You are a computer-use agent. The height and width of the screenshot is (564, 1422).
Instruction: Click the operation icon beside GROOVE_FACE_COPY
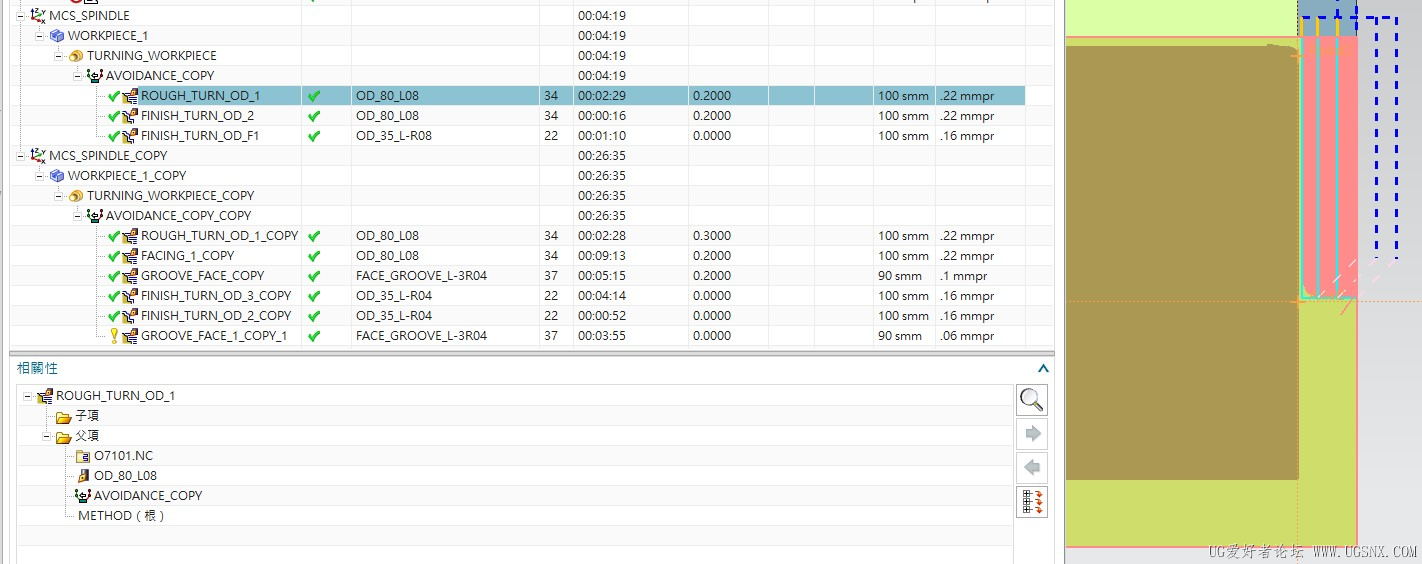click(130, 275)
